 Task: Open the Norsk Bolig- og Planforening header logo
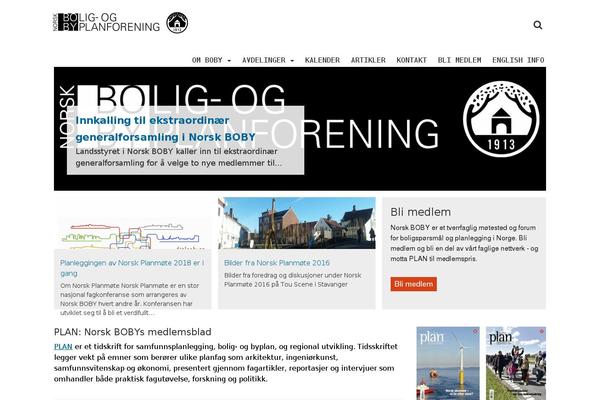[x=106, y=23]
